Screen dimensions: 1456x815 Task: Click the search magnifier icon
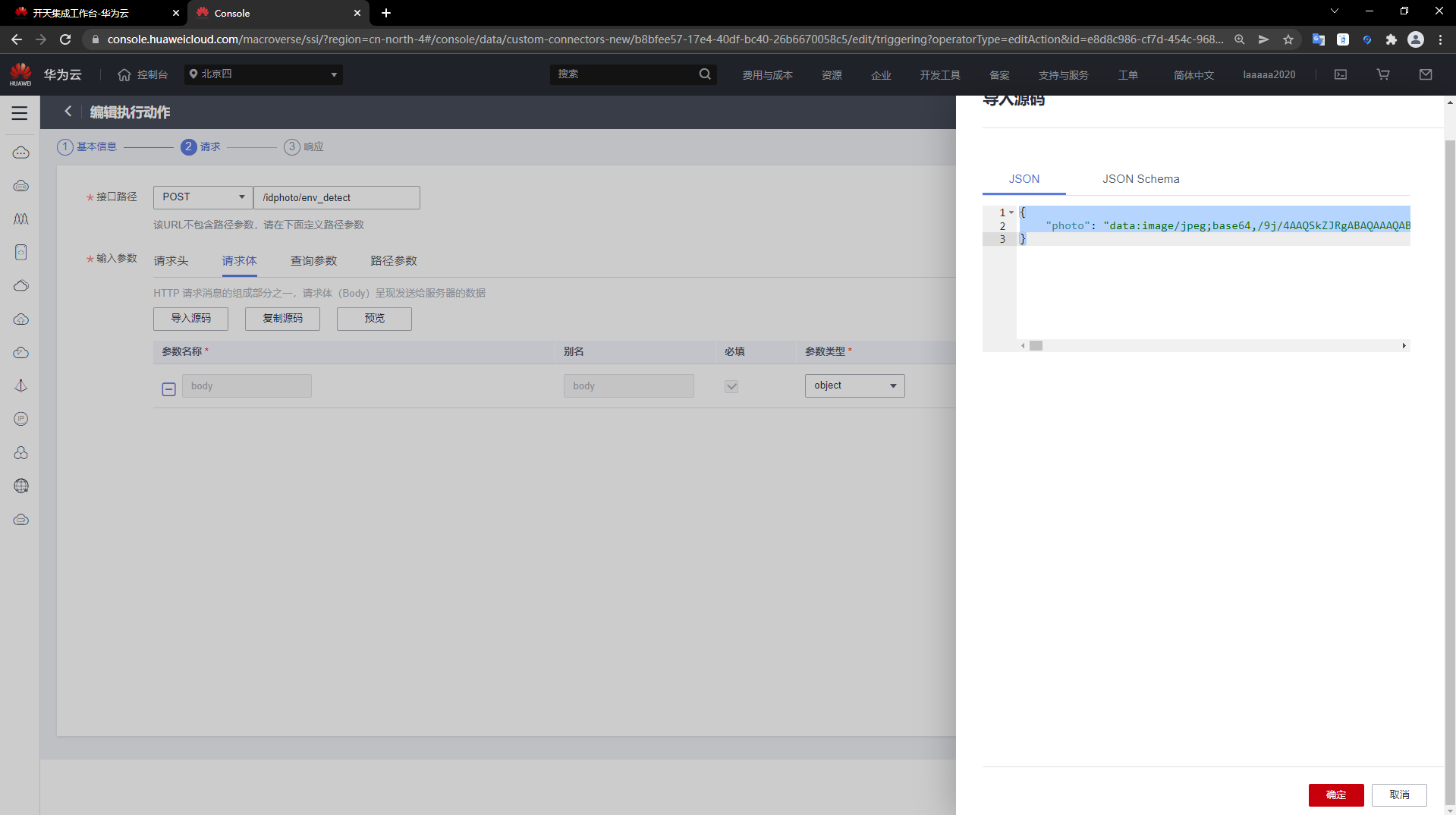[x=705, y=74]
